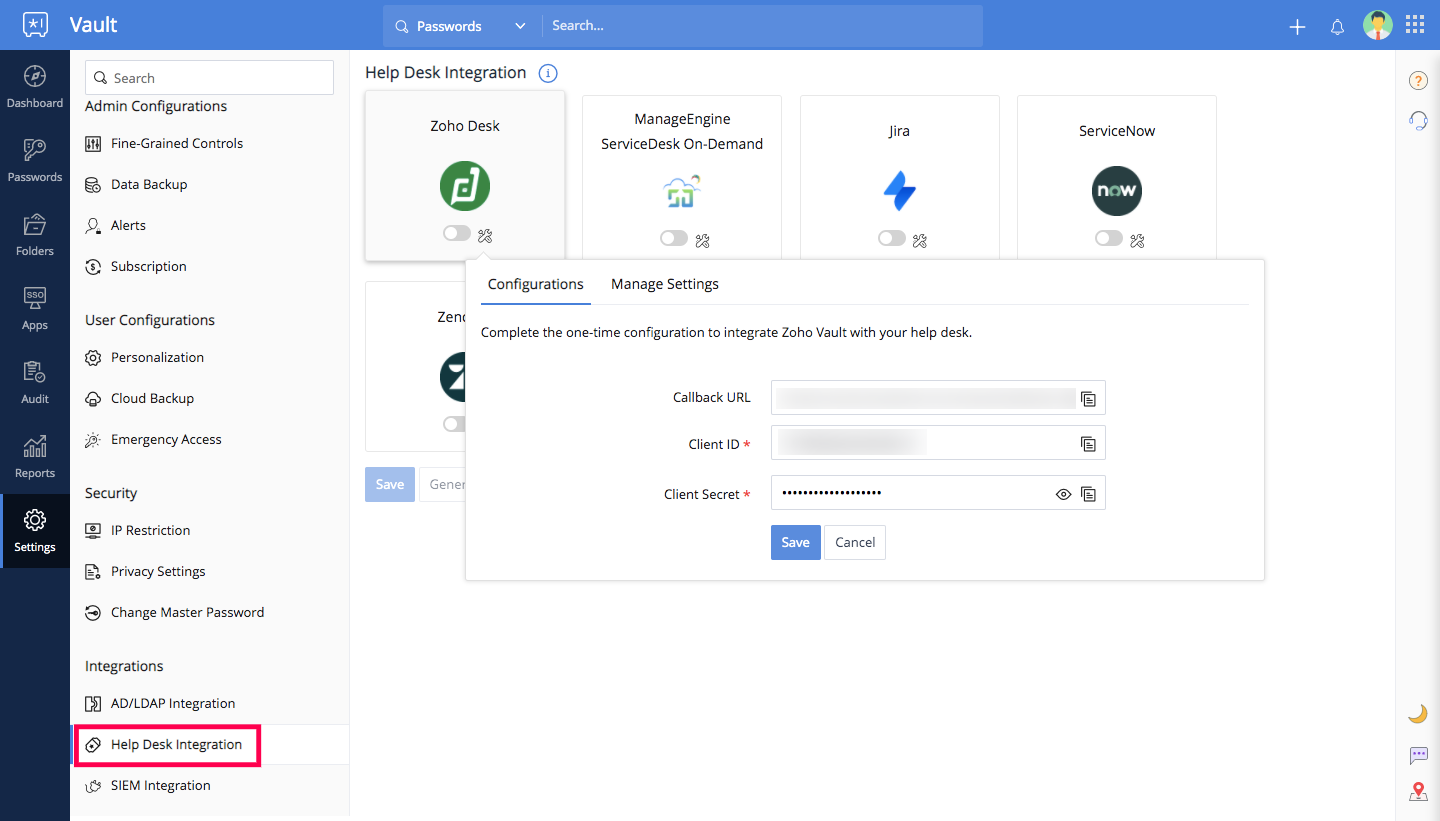Click Save in the configuration popup

pyautogui.click(x=795, y=542)
